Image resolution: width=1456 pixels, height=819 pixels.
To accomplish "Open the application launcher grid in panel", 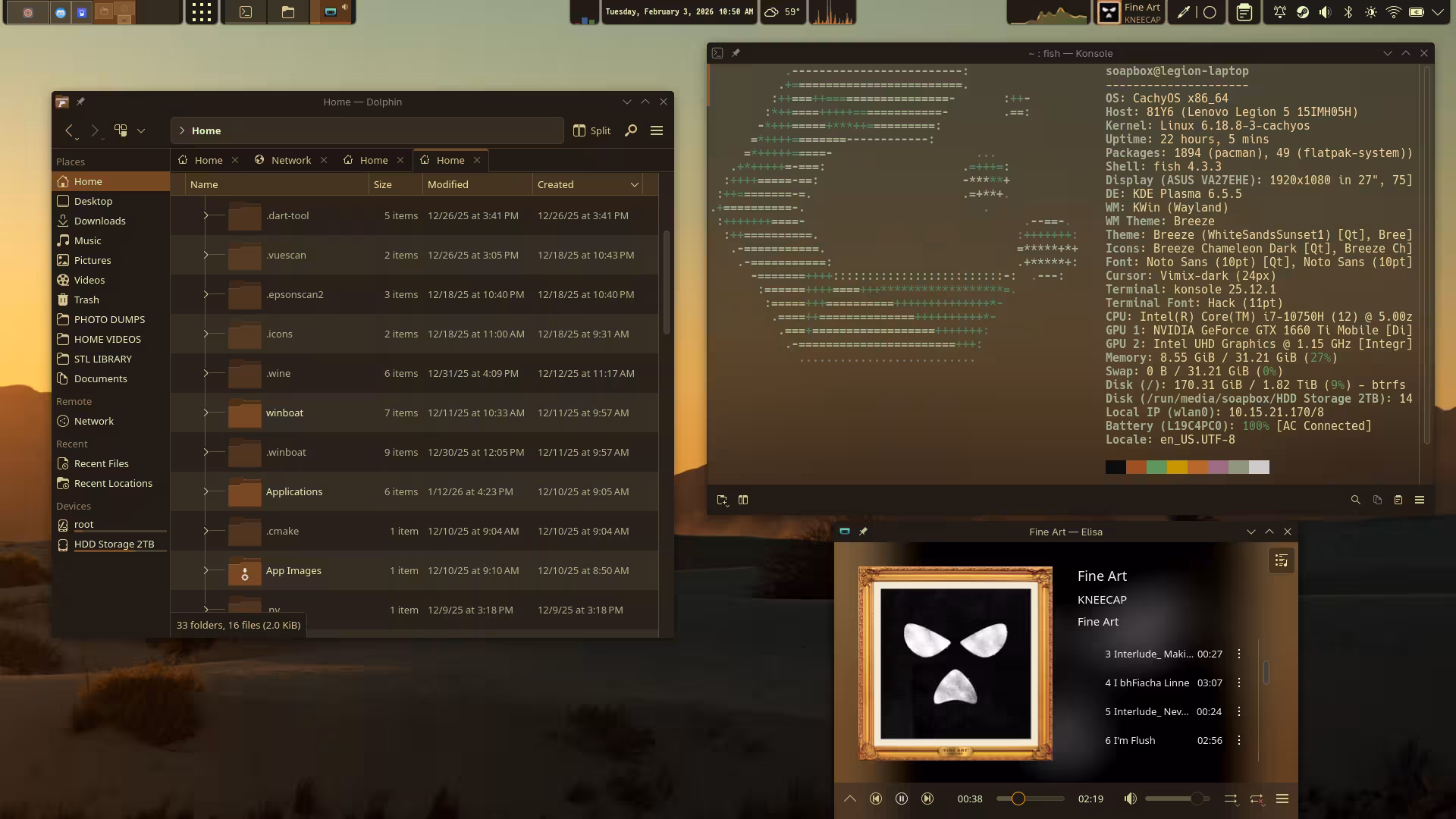I will click(x=201, y=11).
